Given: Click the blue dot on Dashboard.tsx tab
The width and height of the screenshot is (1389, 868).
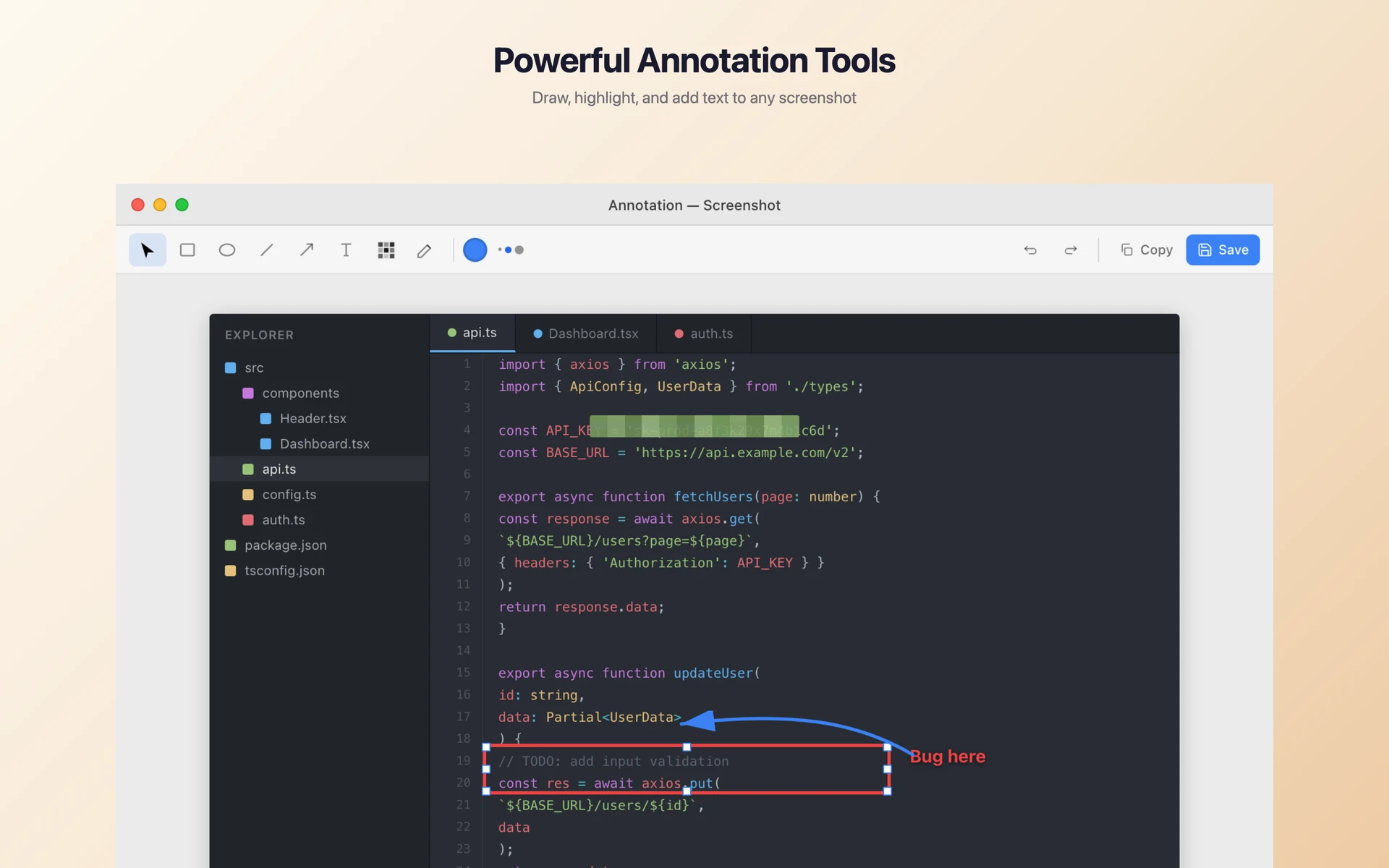Looking at the screenshot, I should tap(538, 333).
